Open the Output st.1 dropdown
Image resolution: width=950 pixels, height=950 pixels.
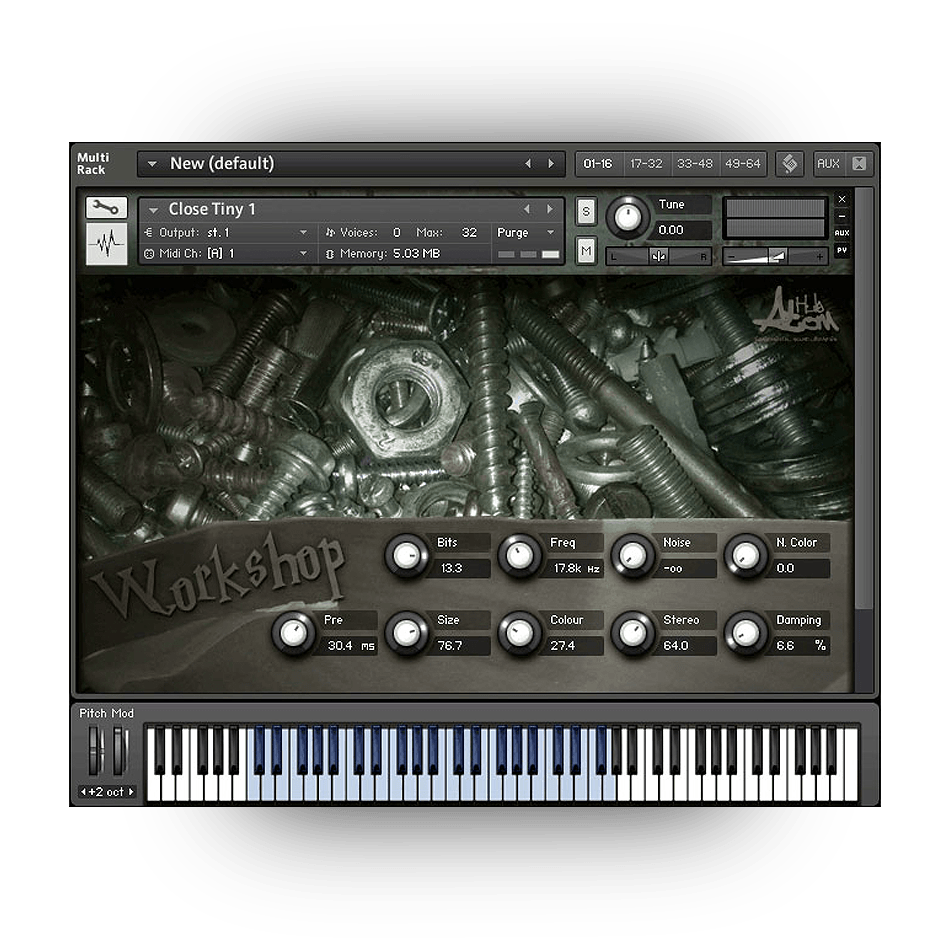(304, 233)
